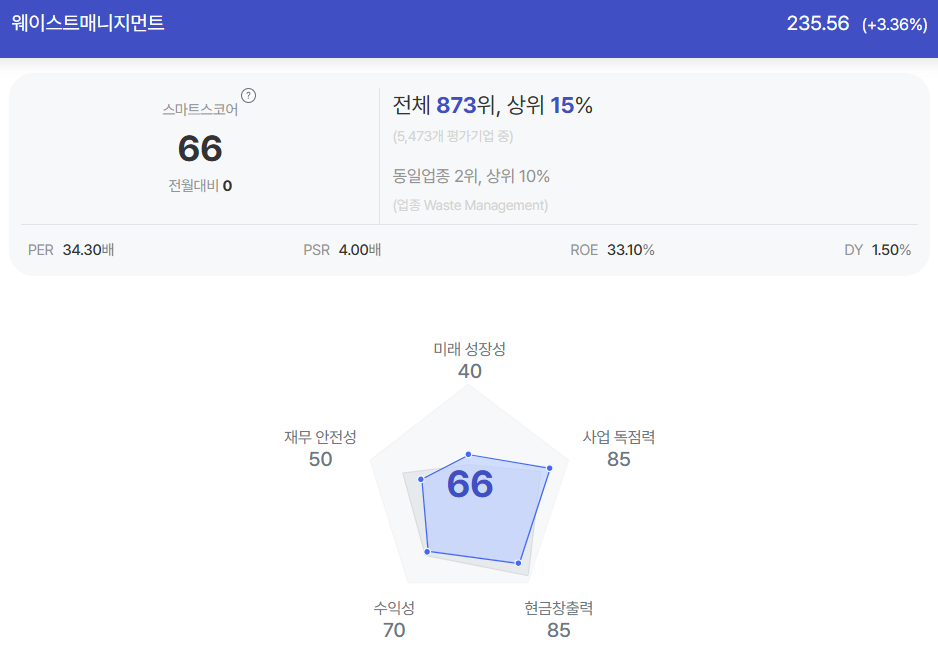Screen dimensions: 938x665
Task: Click the stock price 235.56
Action: pos(818,23)
